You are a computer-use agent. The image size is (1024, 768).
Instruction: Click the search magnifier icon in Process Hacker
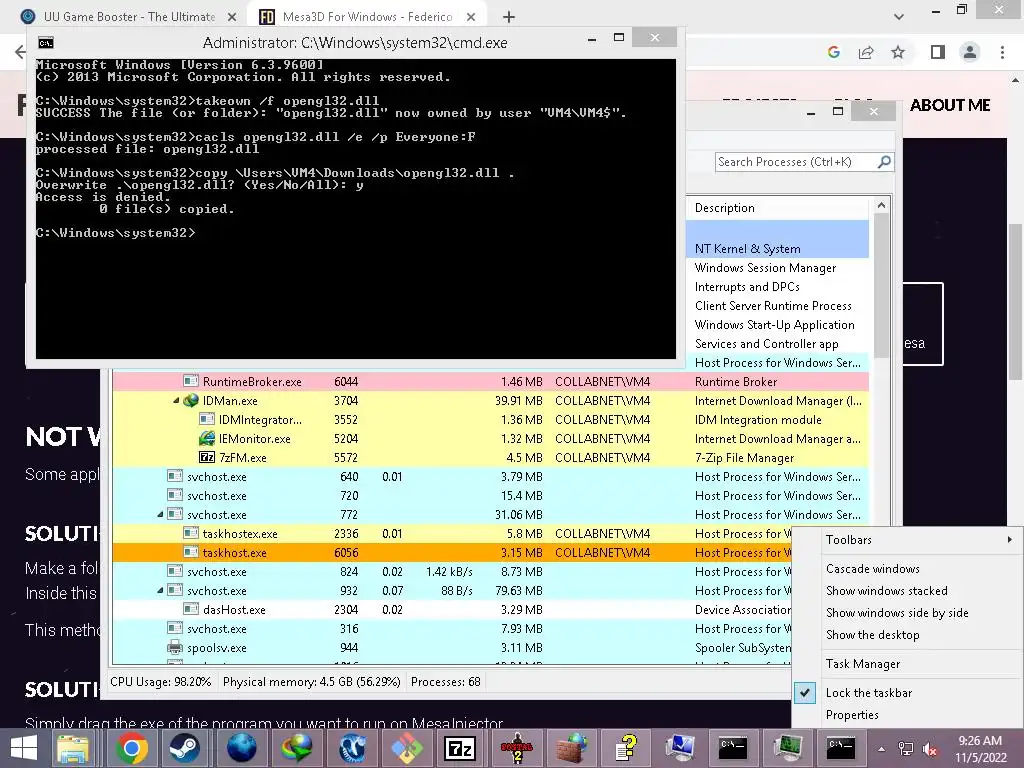(x=884, y=162)
